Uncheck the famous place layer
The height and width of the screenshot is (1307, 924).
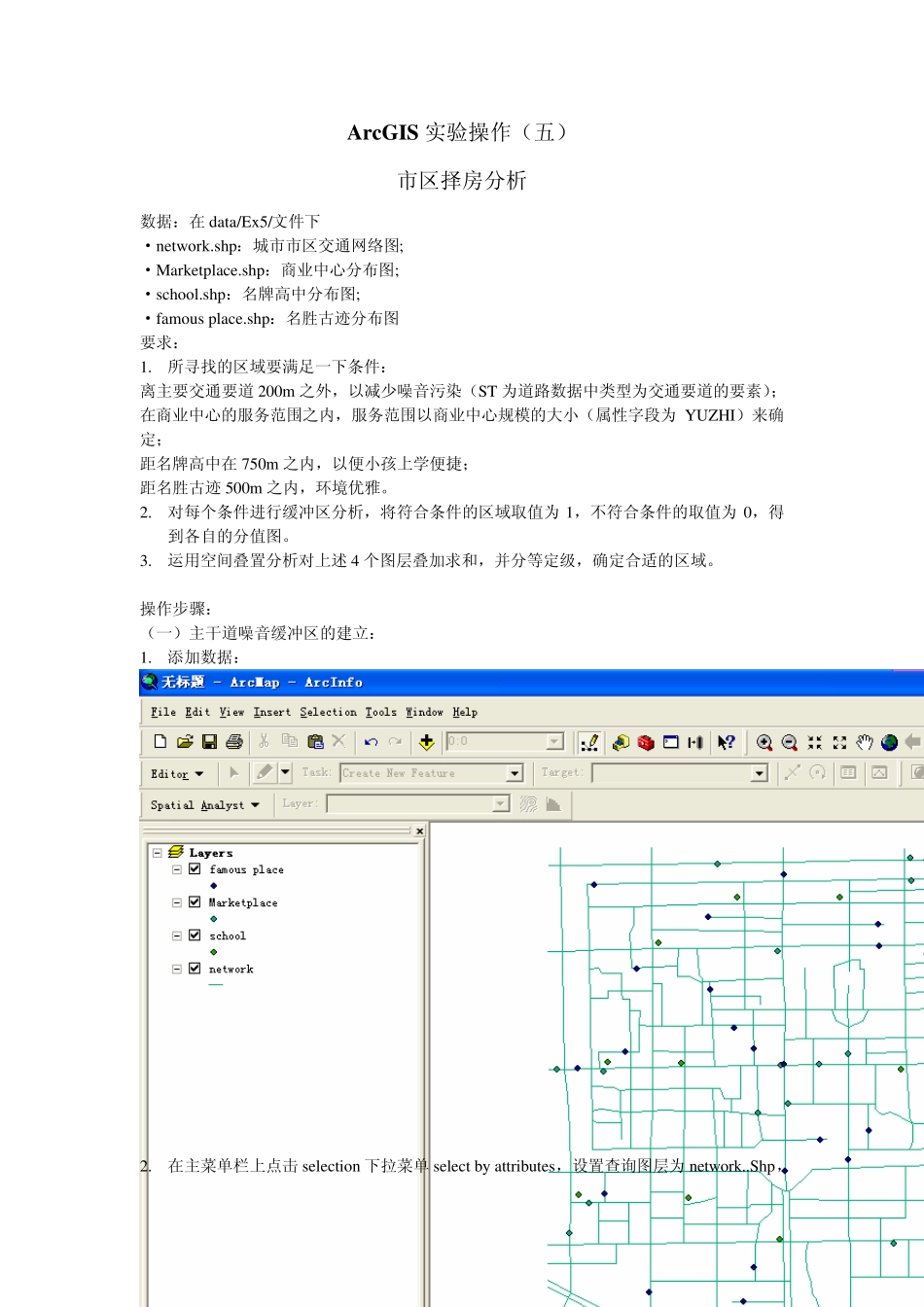[195, 869]
